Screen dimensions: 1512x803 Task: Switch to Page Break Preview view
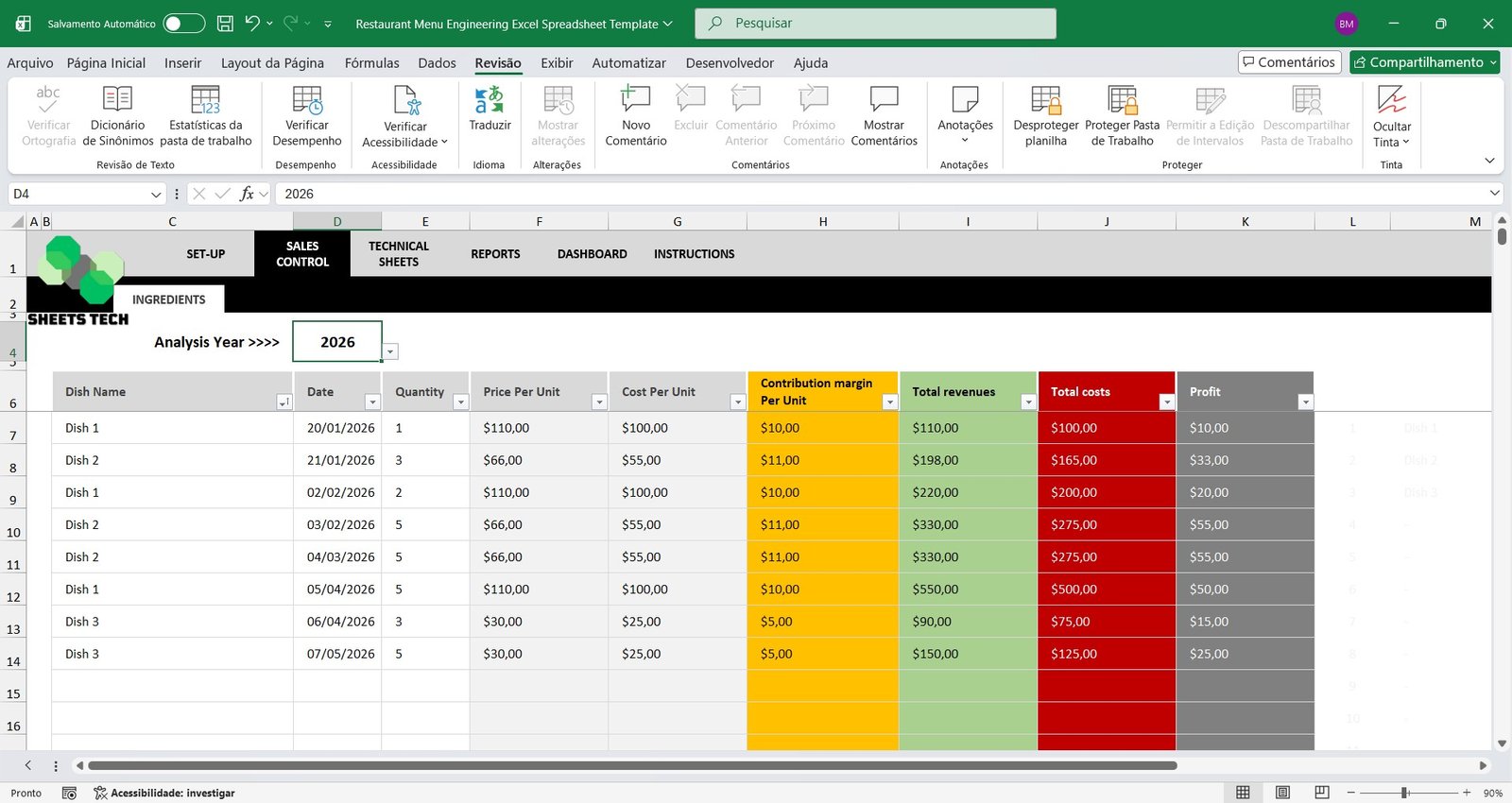click(x=1322, y=793)
